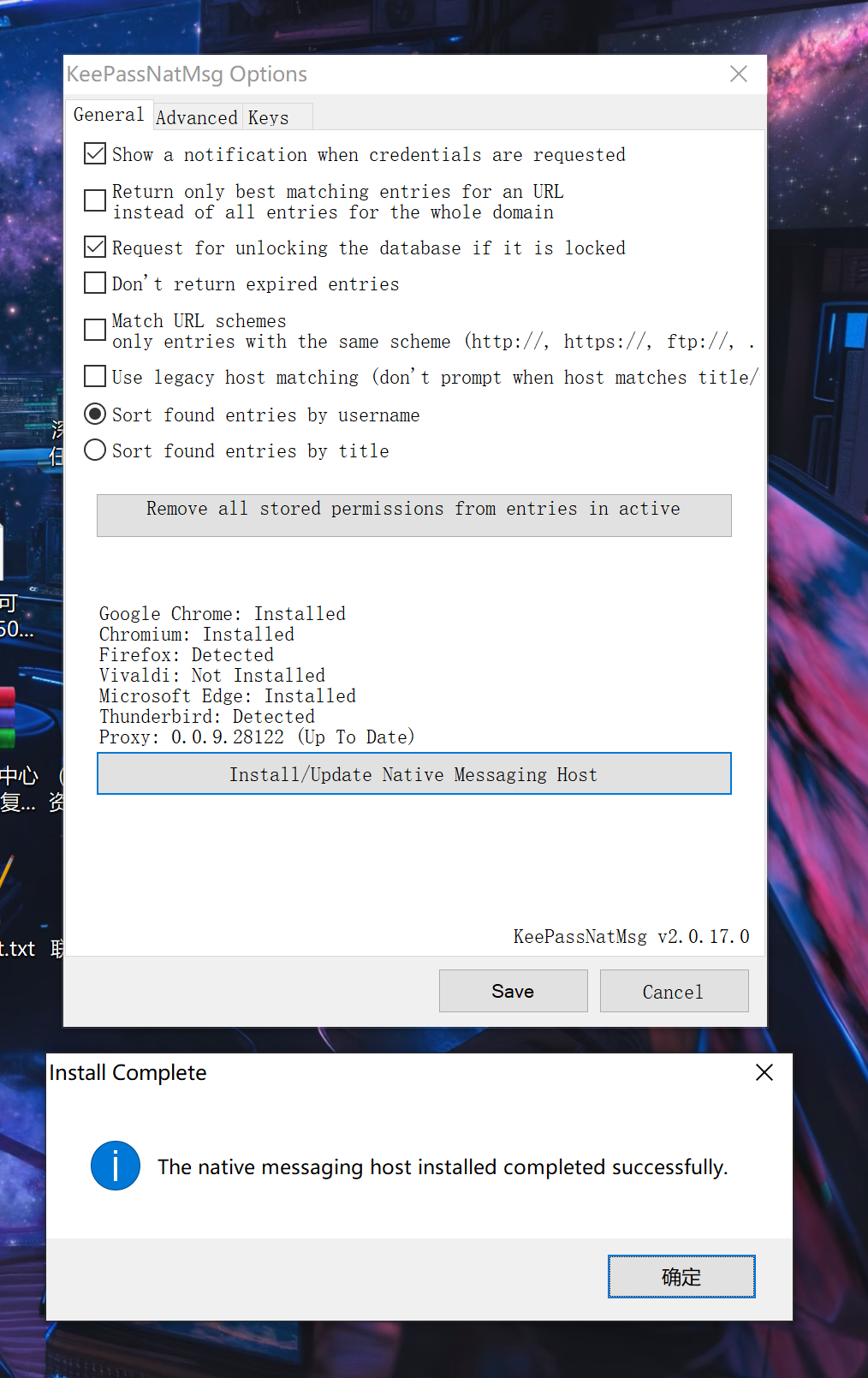Close the Install Complete dialog
Screen dimensions: 868x1378
[x=764, y=1072]
